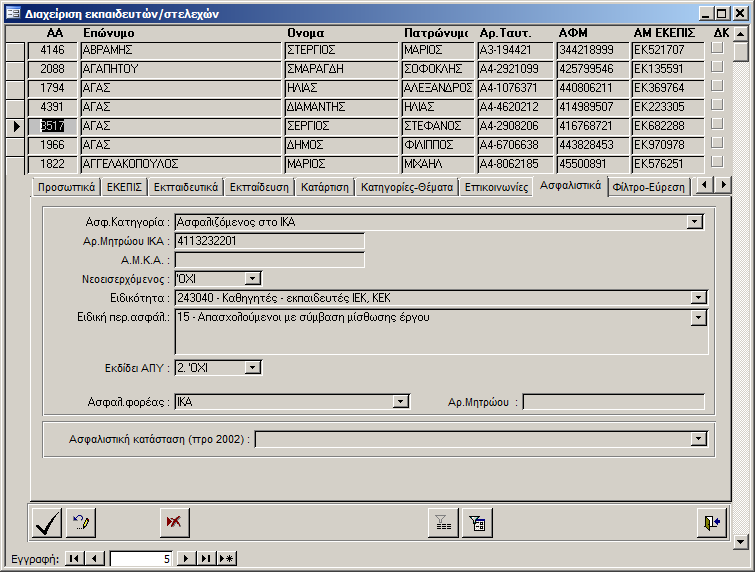Screen dimensions: 755x572
Task: Expand the Νεοεισερχόμενος dropdown
Action: point(252,278)
